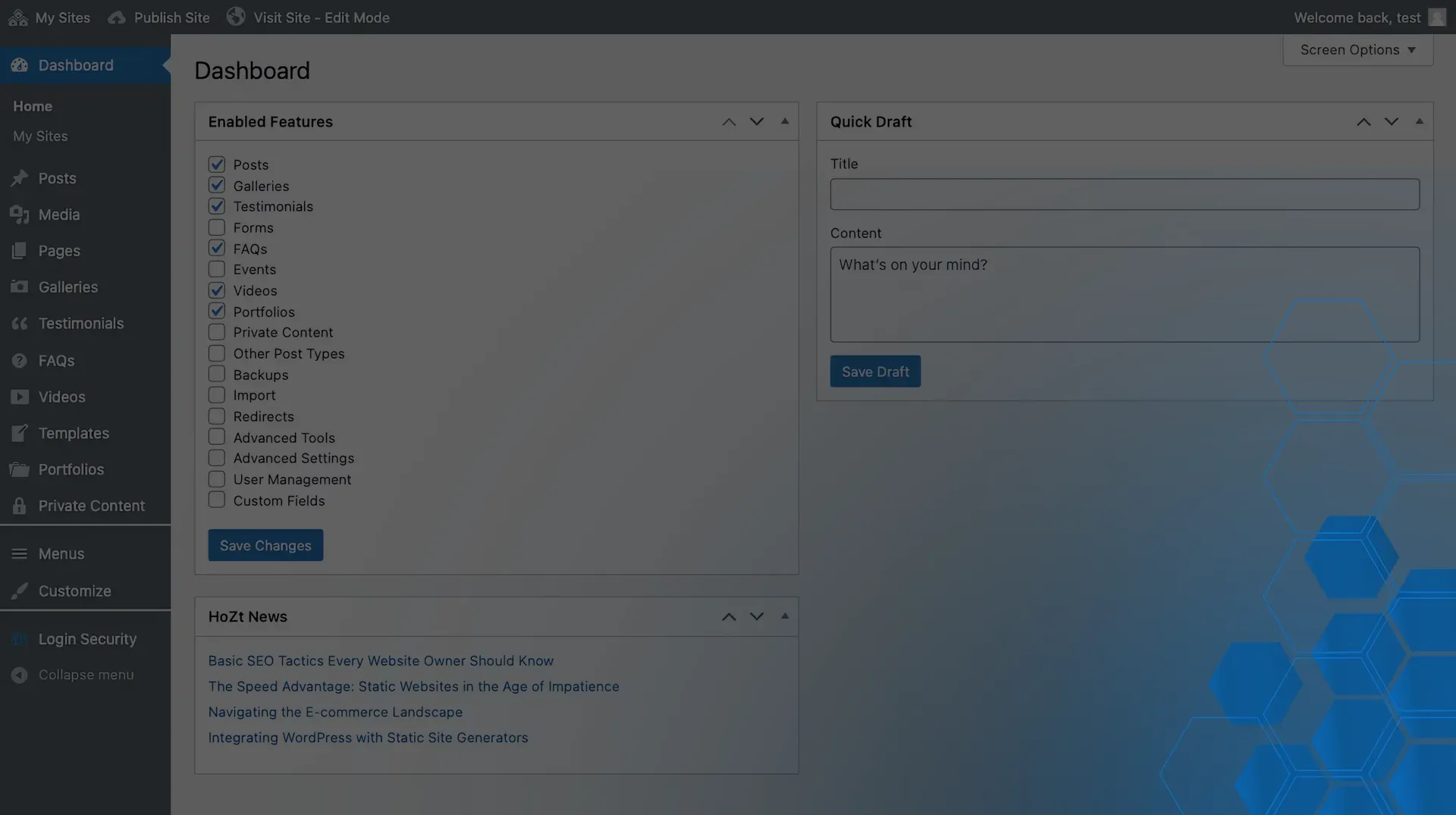Click the Private Content lock icon

(19, 505)
